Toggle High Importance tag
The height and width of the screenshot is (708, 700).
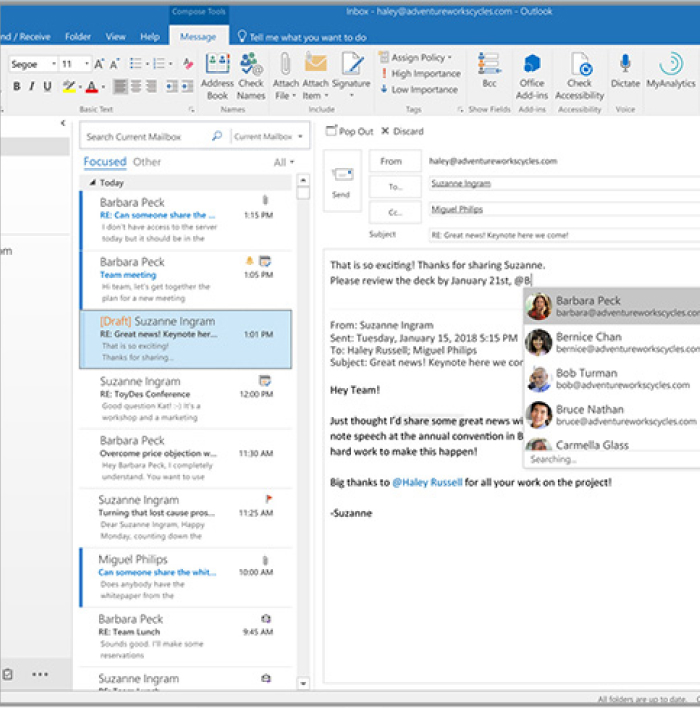pyautogui.click(x=420, y=73)
